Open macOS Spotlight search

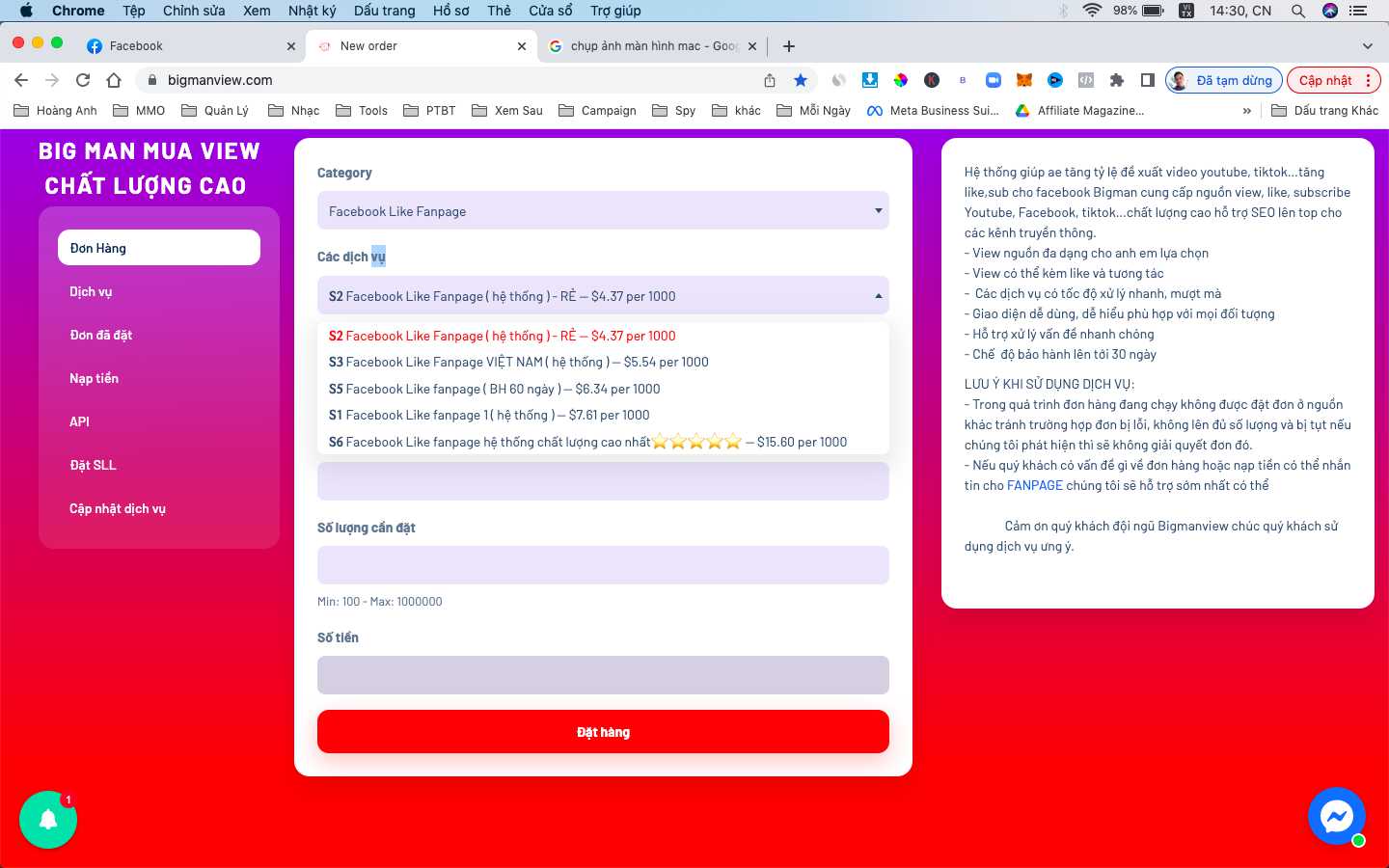point(1298,11)
